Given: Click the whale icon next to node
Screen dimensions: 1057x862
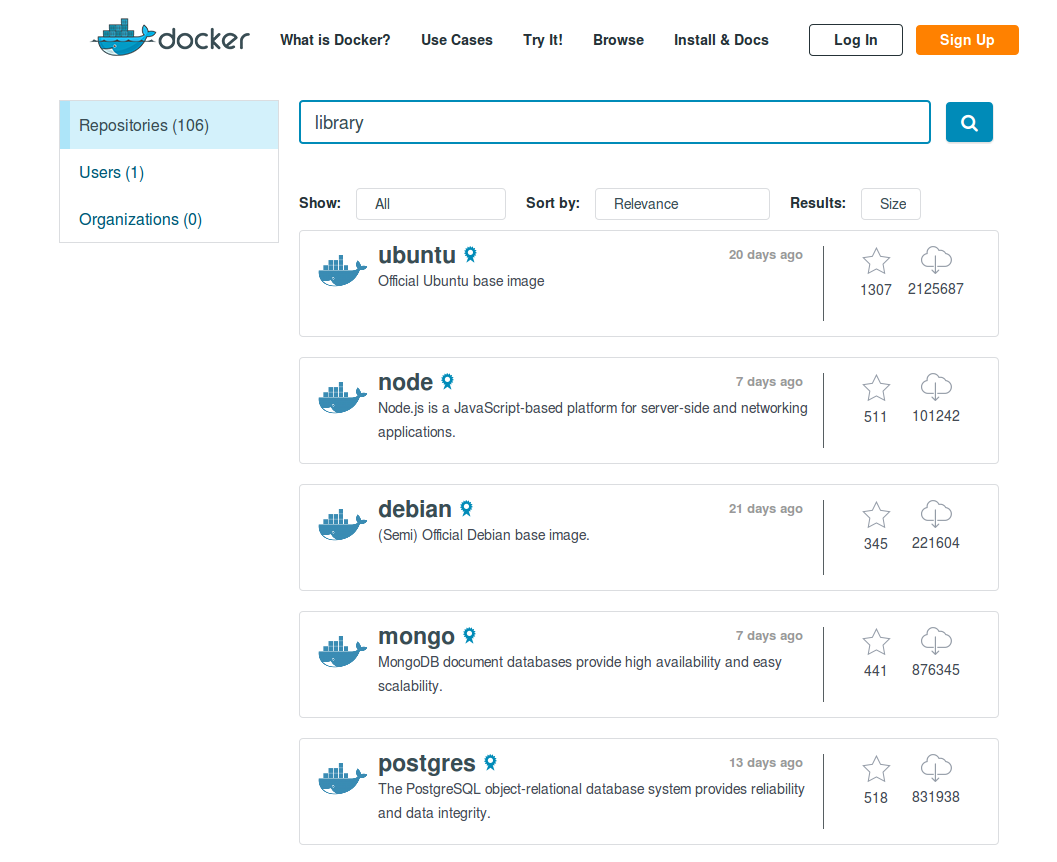Looking at the screenshot, I should (x=342, y=398).
